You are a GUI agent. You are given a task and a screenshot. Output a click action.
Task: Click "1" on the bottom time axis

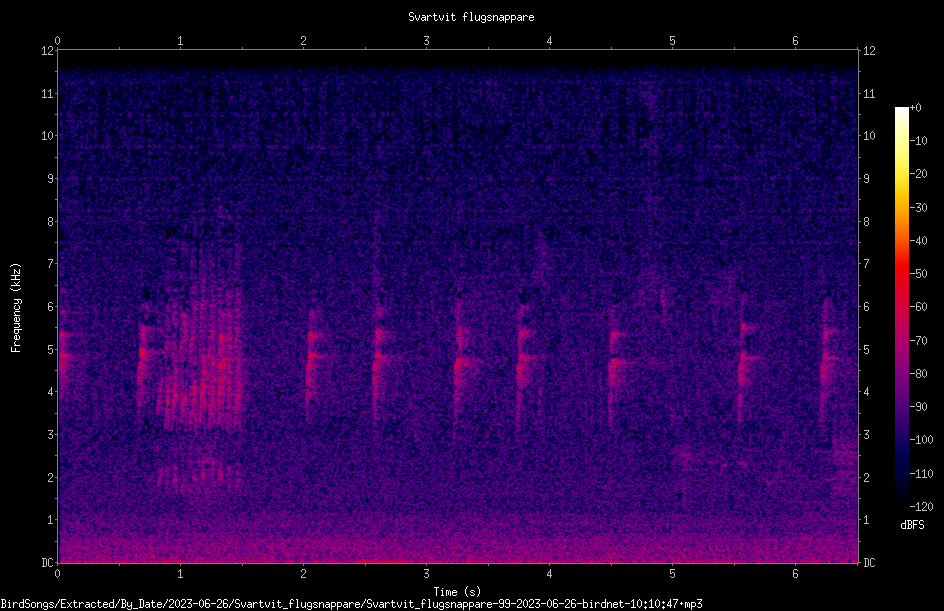180,574
